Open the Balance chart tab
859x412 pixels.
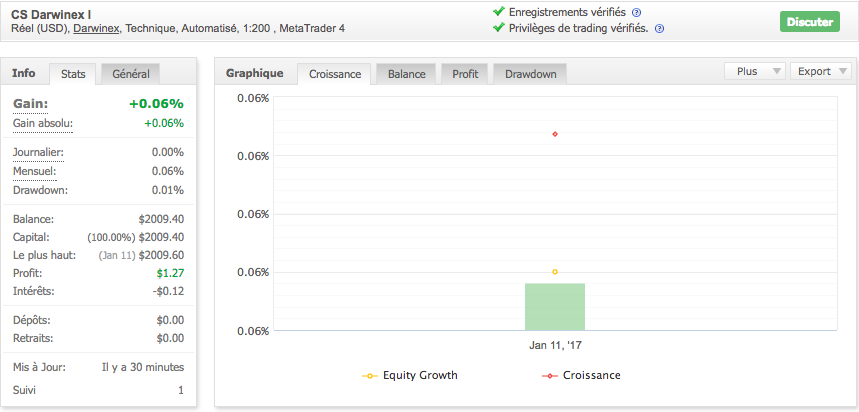pyautogui.click(x=406, y=74)
